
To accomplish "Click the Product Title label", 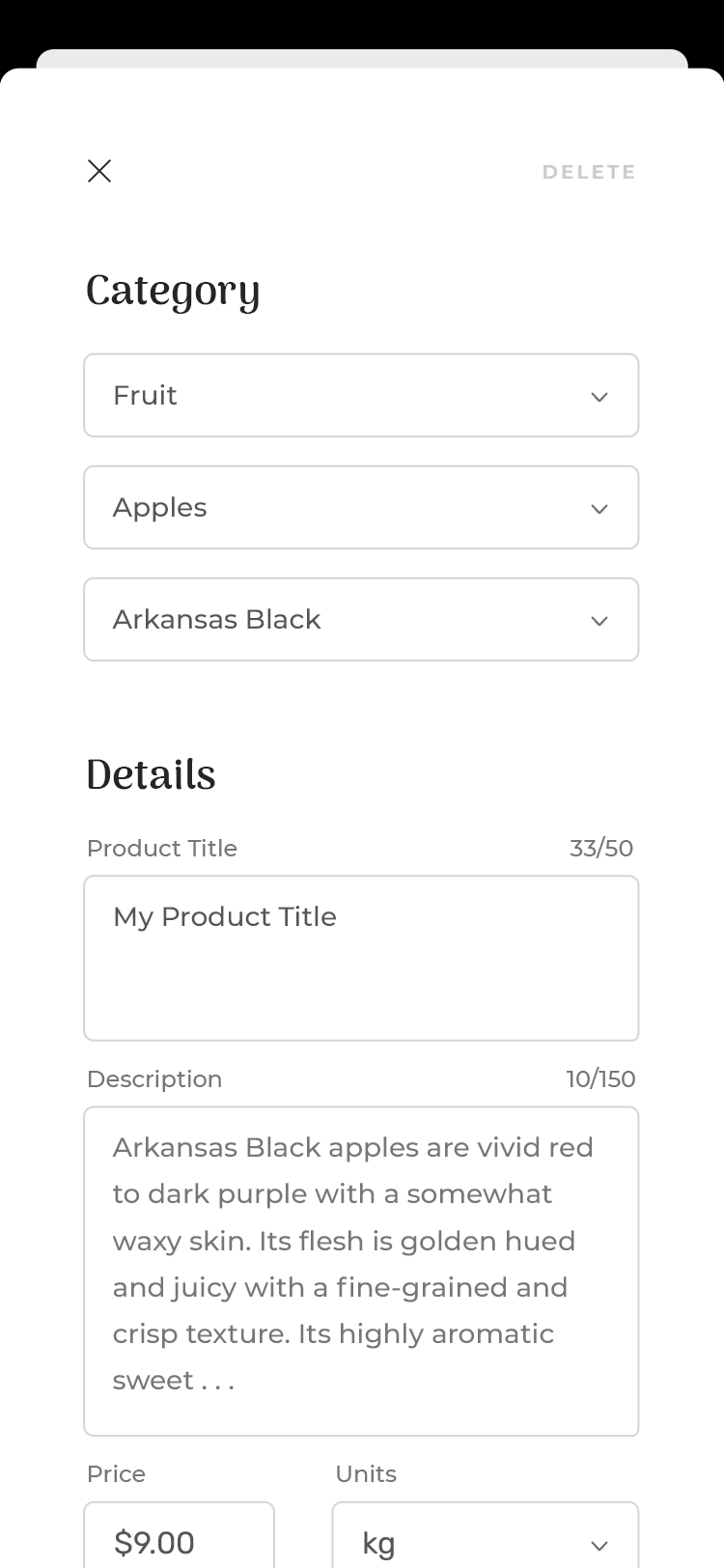I will [162, 848].
